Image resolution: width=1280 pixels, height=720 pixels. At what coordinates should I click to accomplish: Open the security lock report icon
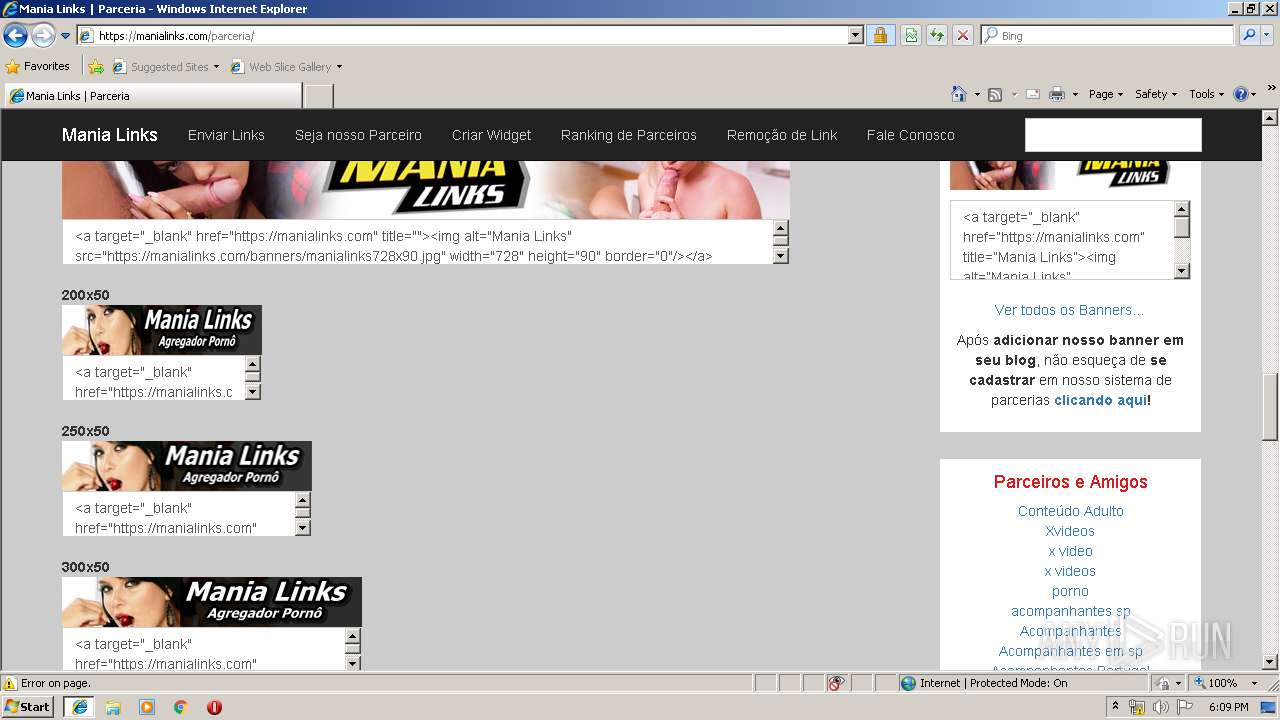pyautogui.click(x=880, y=35)
